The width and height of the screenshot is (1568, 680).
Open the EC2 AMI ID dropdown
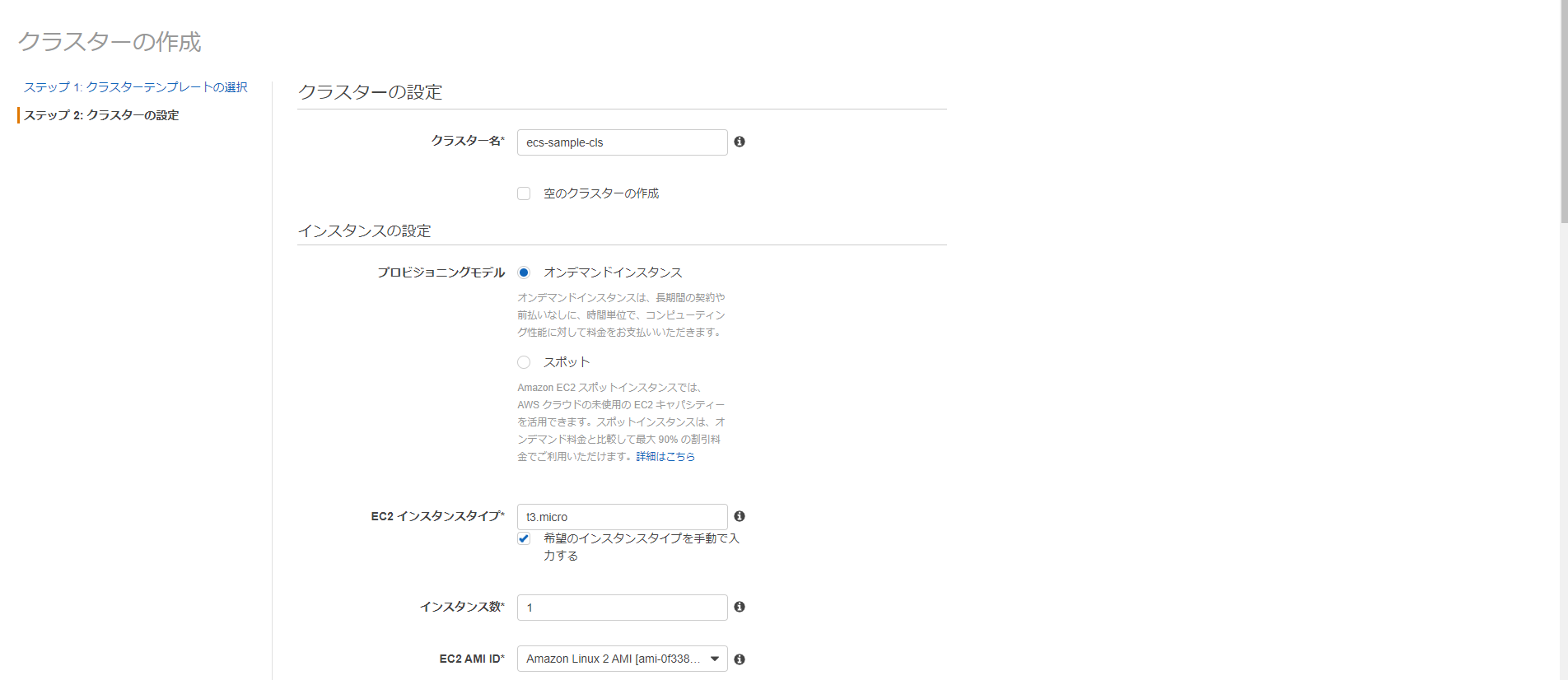(x=622, y=659)
